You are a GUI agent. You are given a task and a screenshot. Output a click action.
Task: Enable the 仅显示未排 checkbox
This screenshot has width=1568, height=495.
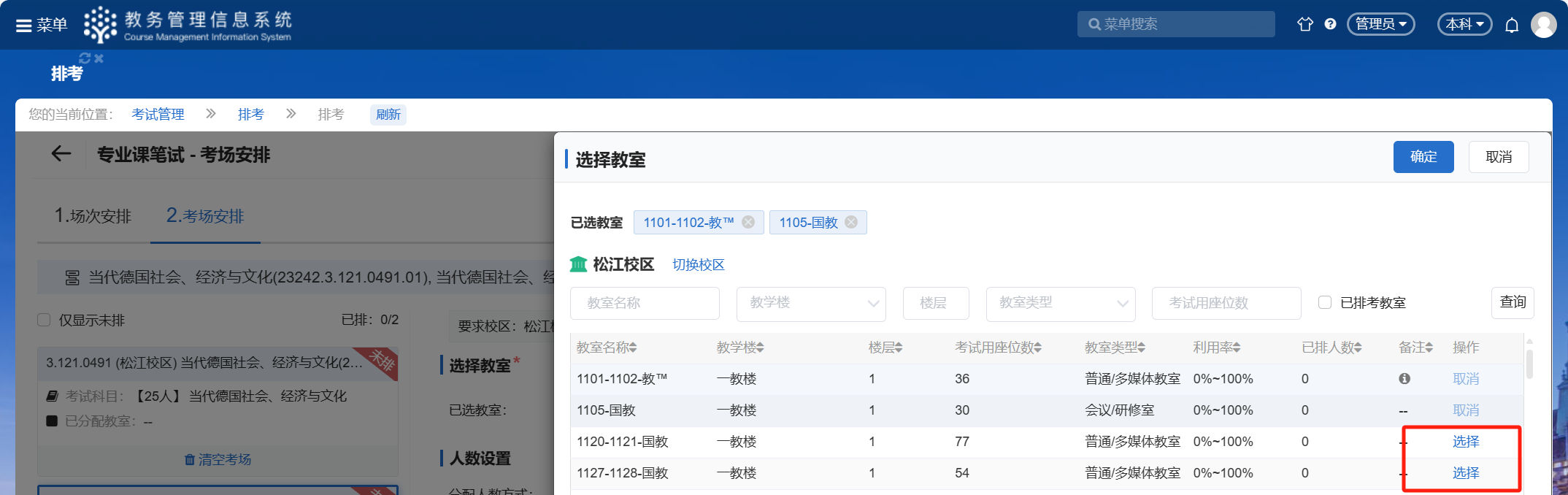click(x=44, y=320)
